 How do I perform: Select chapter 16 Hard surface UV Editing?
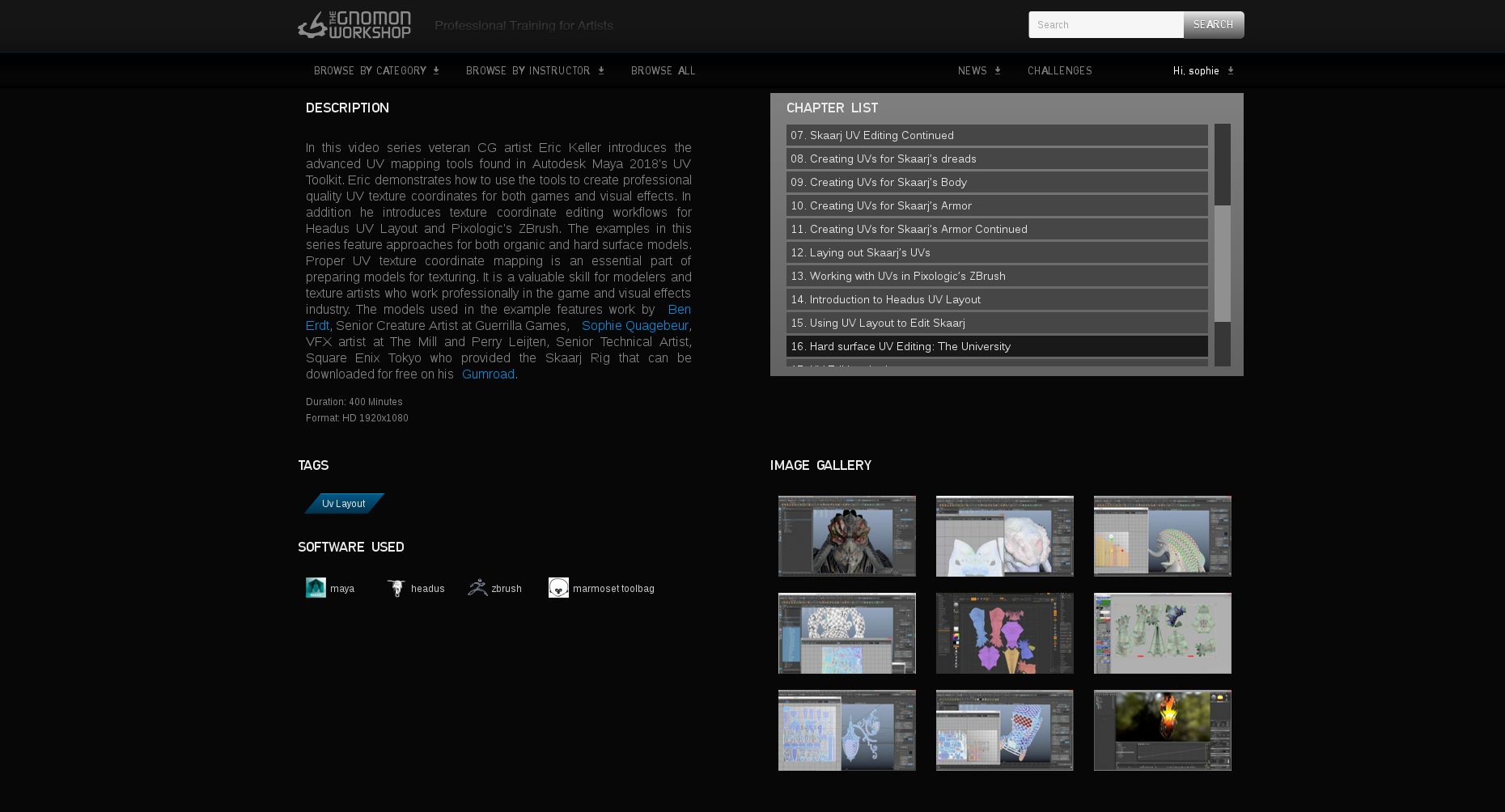(997, 346)
